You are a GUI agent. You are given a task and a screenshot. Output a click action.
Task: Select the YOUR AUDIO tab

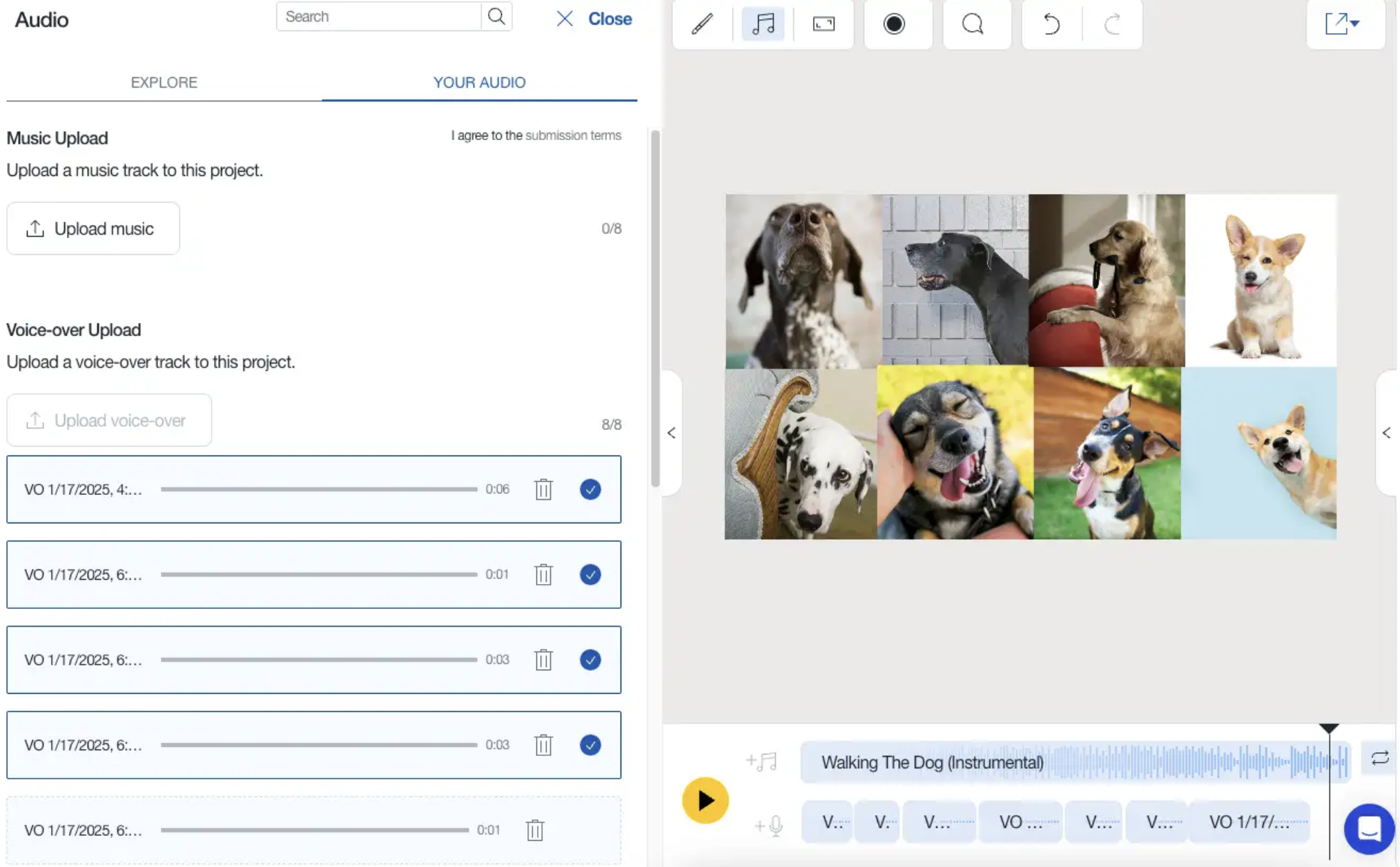click(479, 82)
